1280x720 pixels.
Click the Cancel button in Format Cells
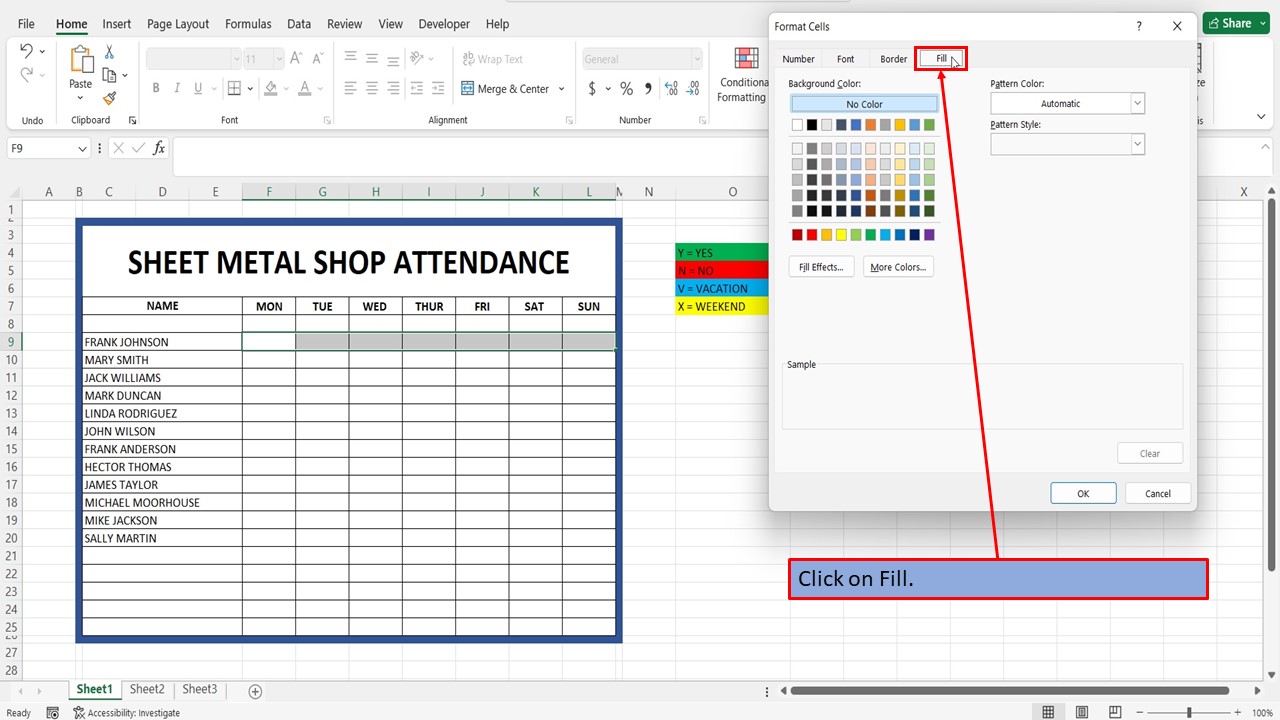pos(1157,493)
